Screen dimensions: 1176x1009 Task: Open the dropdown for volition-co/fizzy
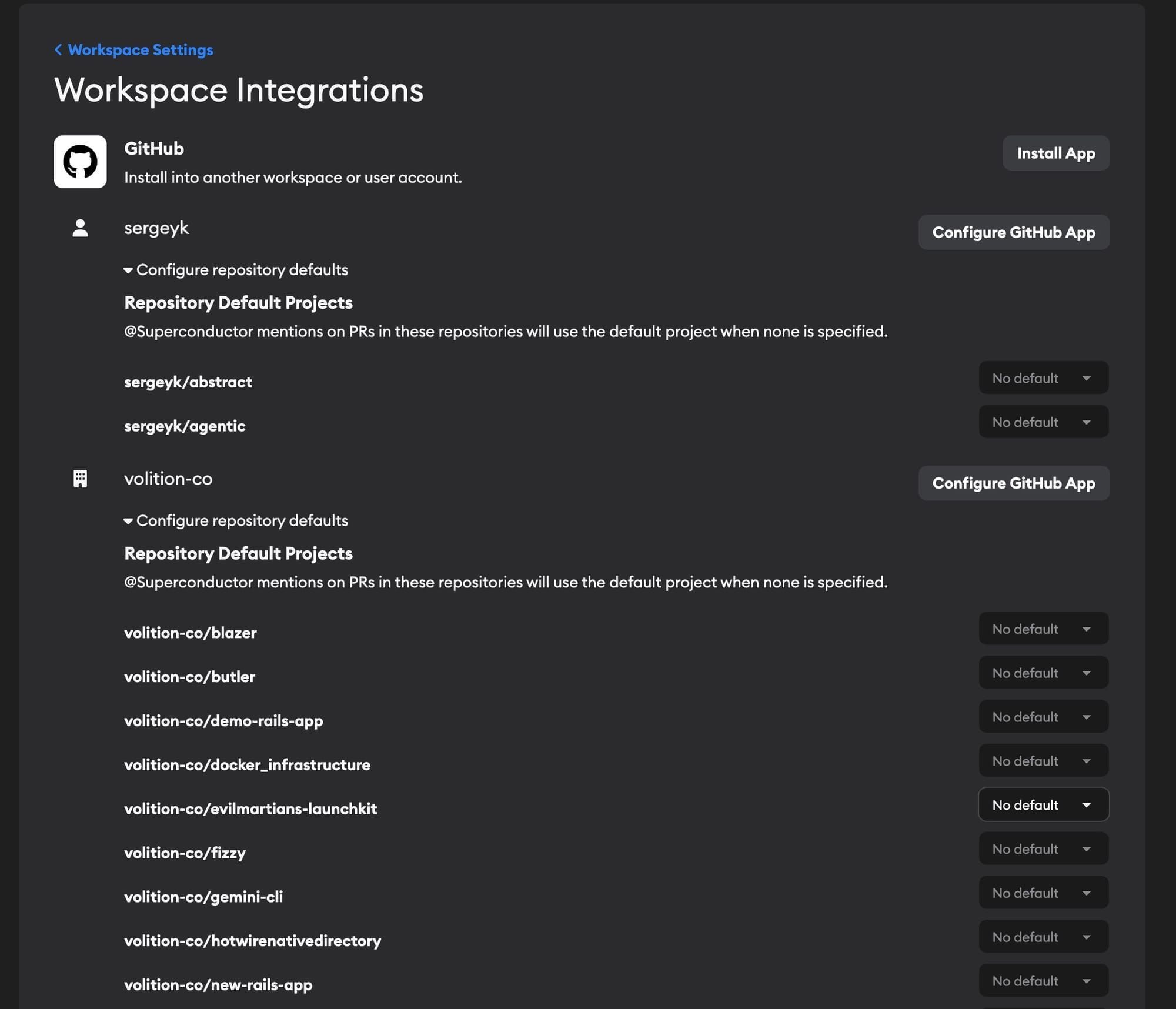click(1044, 848)
